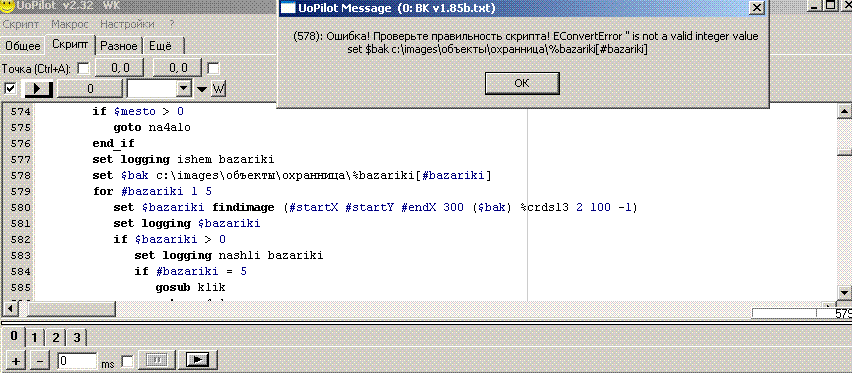This screenshot has height=373, width=852.
Task: Click line 580 containing findimage
Action: [375, 207]
